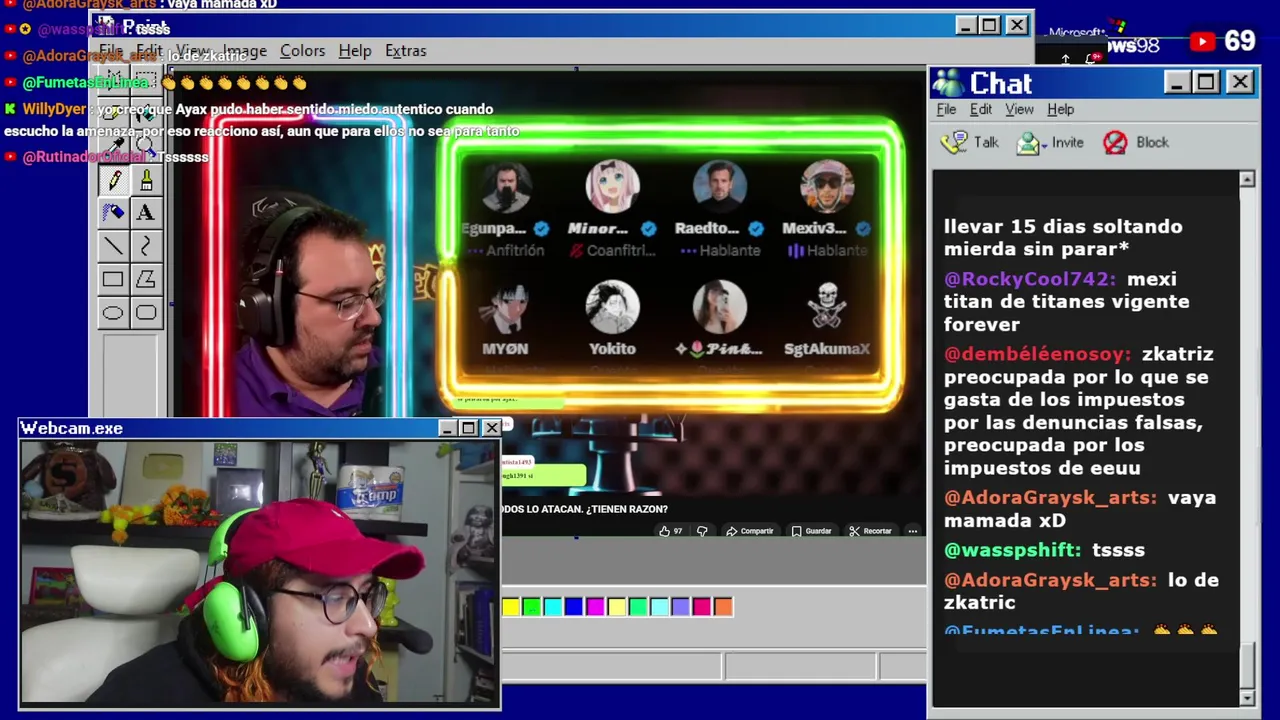Click the Talk phone icon in Chat

point(955,142)
